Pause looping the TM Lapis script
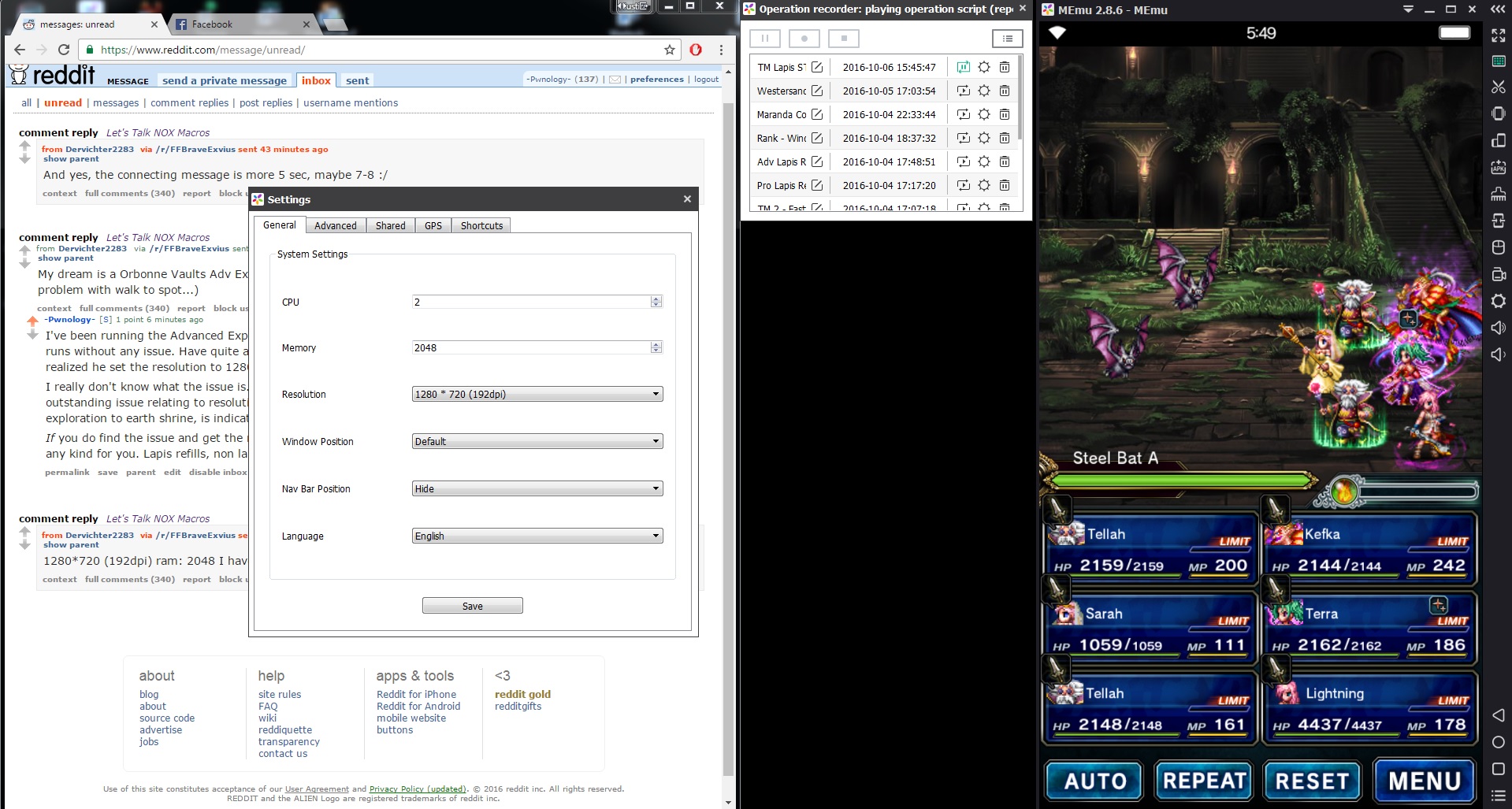 pyautogui.click(x=963, y=67)
